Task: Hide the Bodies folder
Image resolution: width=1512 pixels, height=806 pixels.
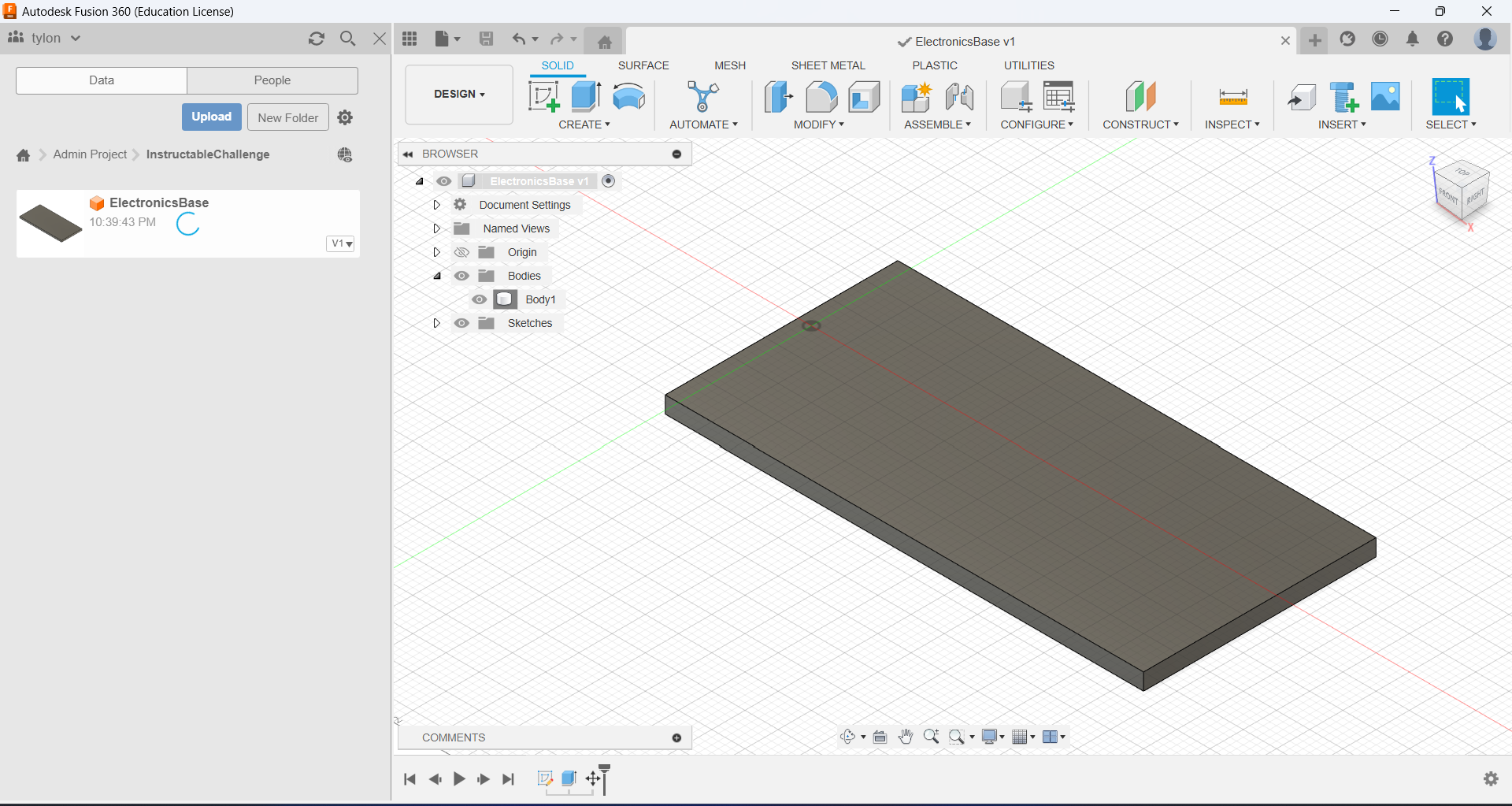Action: (x=461, y=276)
